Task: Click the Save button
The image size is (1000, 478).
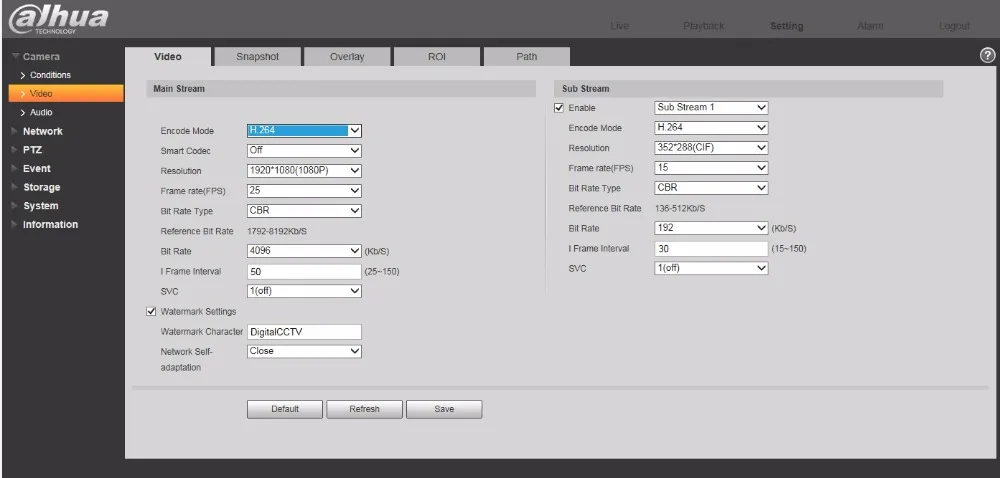Action: (x=444, y=409)
